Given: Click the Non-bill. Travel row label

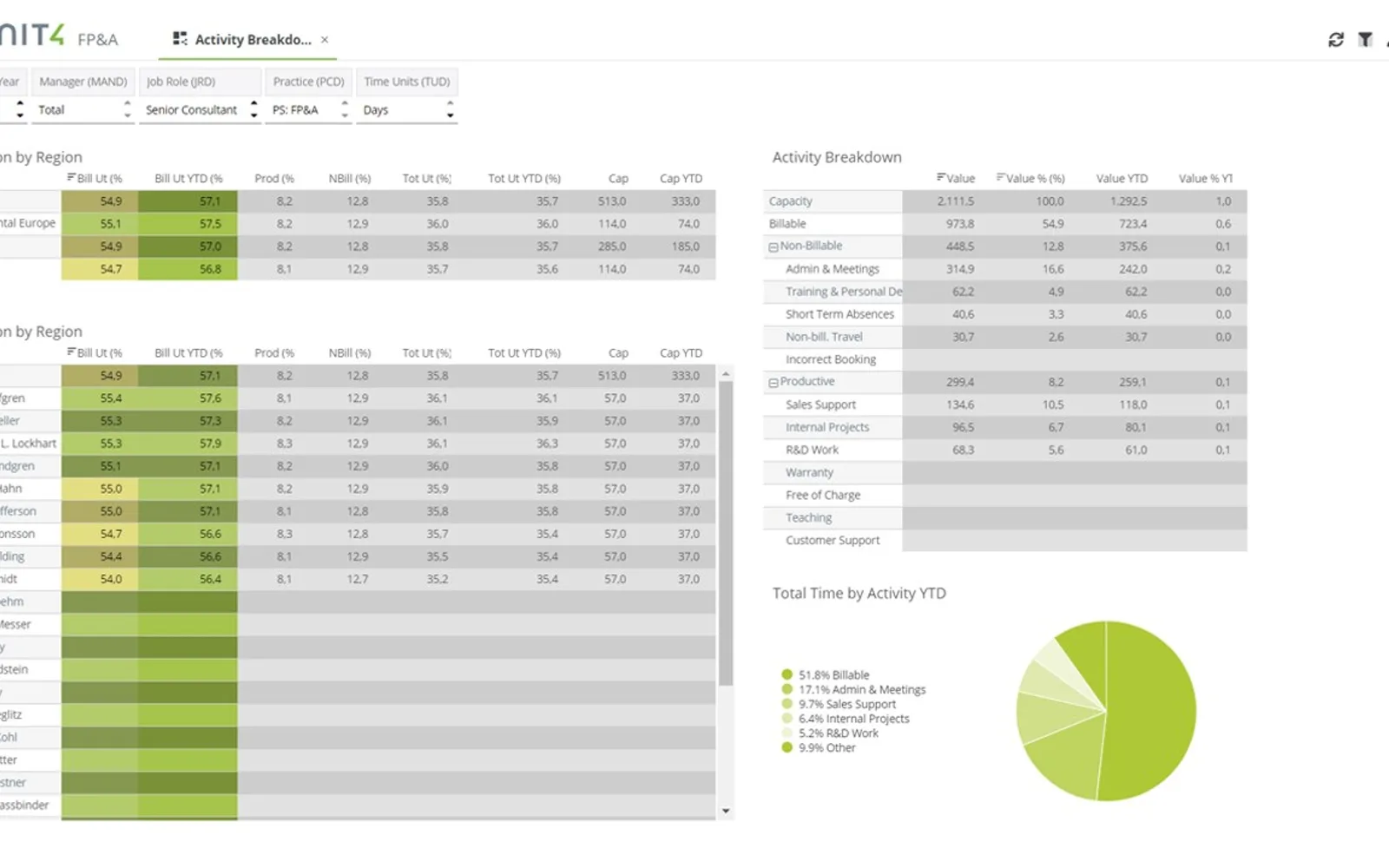Looking at the screenshot, I should pos(824,337).
